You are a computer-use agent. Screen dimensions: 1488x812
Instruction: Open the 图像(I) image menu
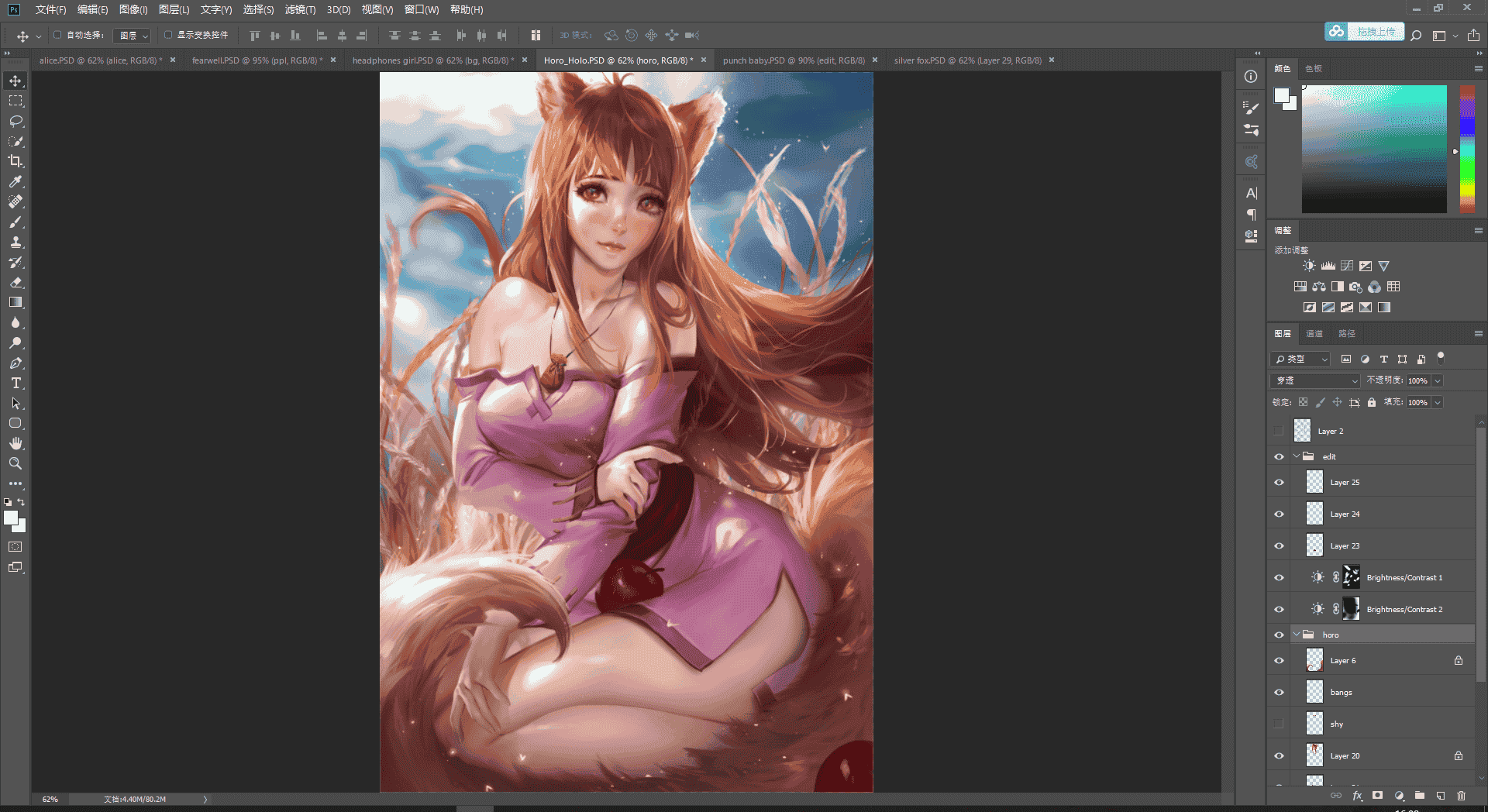point(133,9)
